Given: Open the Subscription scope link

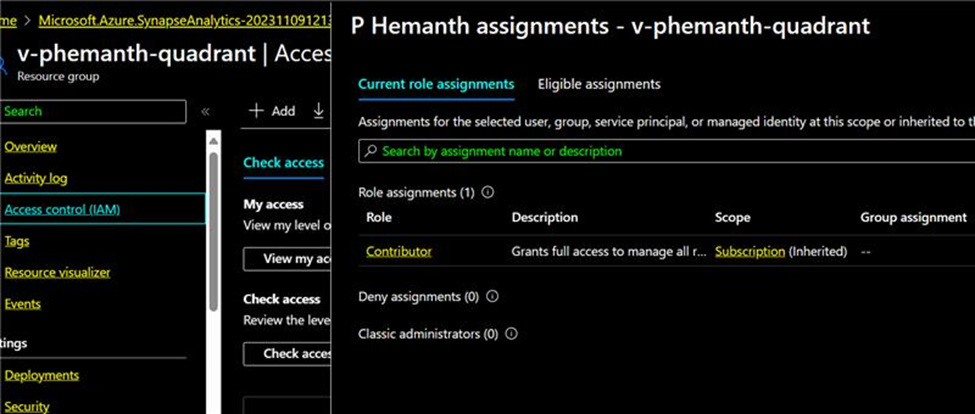Looking at the screenshot, I should click(750, 252).
